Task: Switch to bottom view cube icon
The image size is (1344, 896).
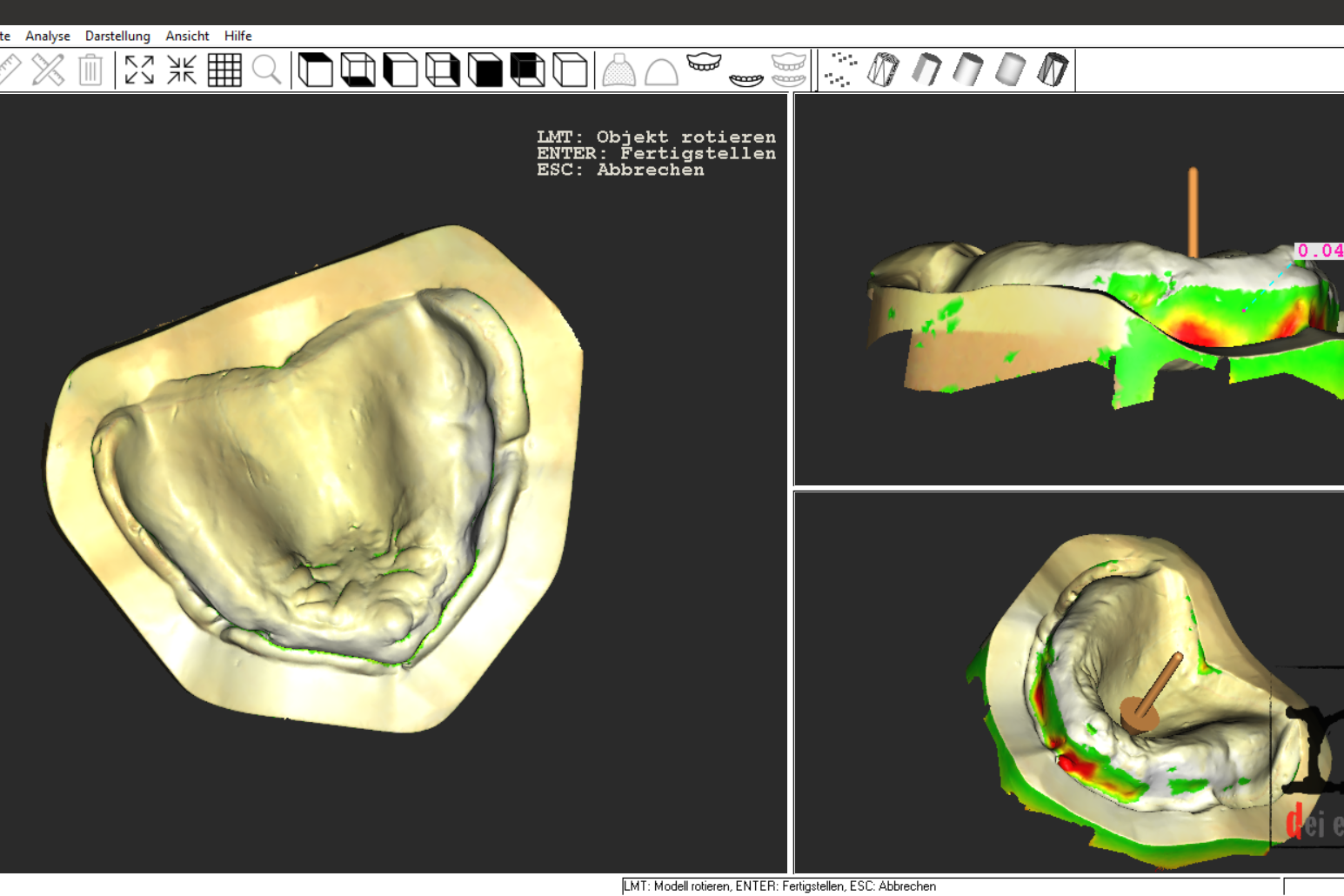Action: (358, 70)
